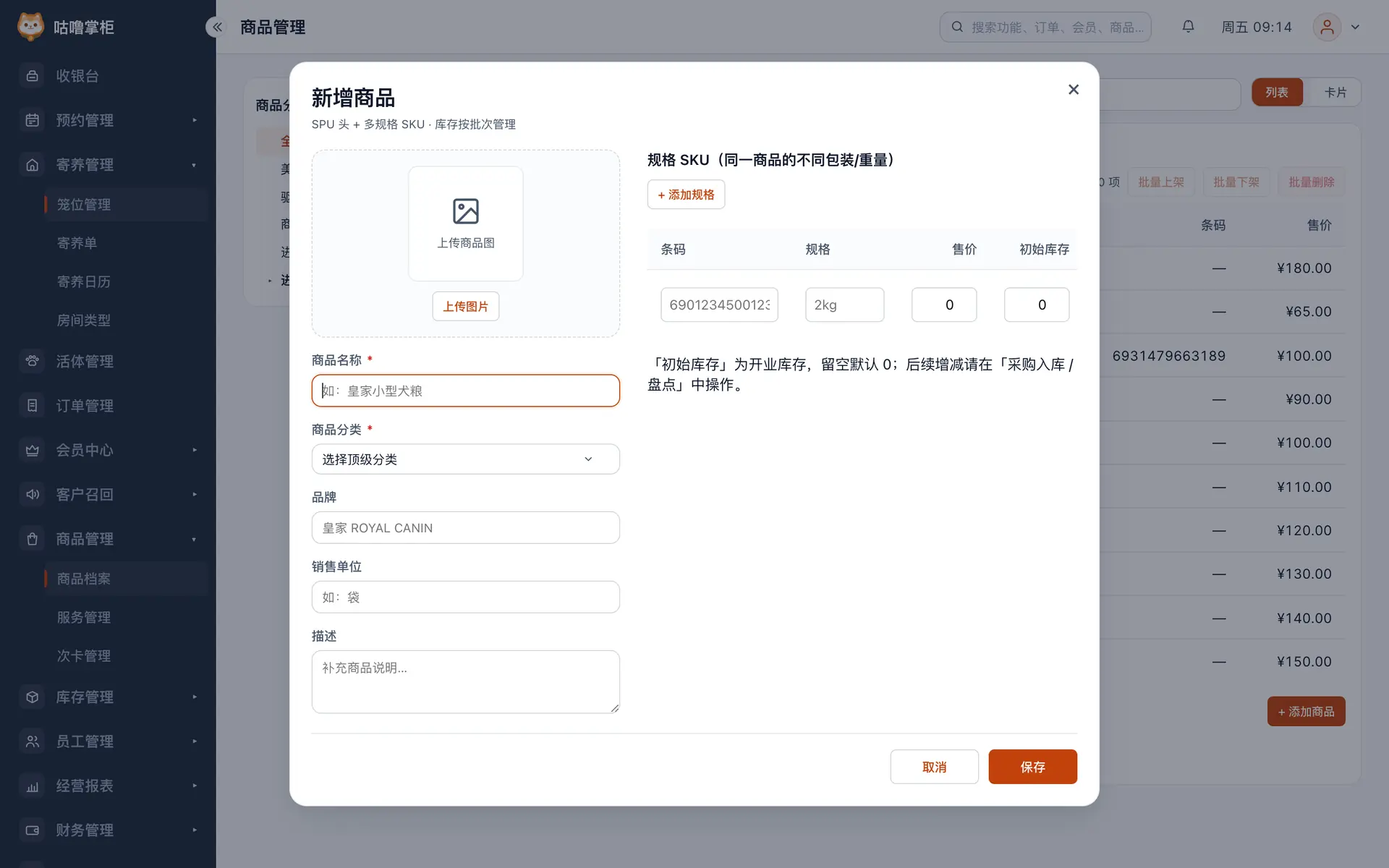
Task: Click barcode 6931479663189 in the table
Action: pyautogui.click(x=1168, y=356)
